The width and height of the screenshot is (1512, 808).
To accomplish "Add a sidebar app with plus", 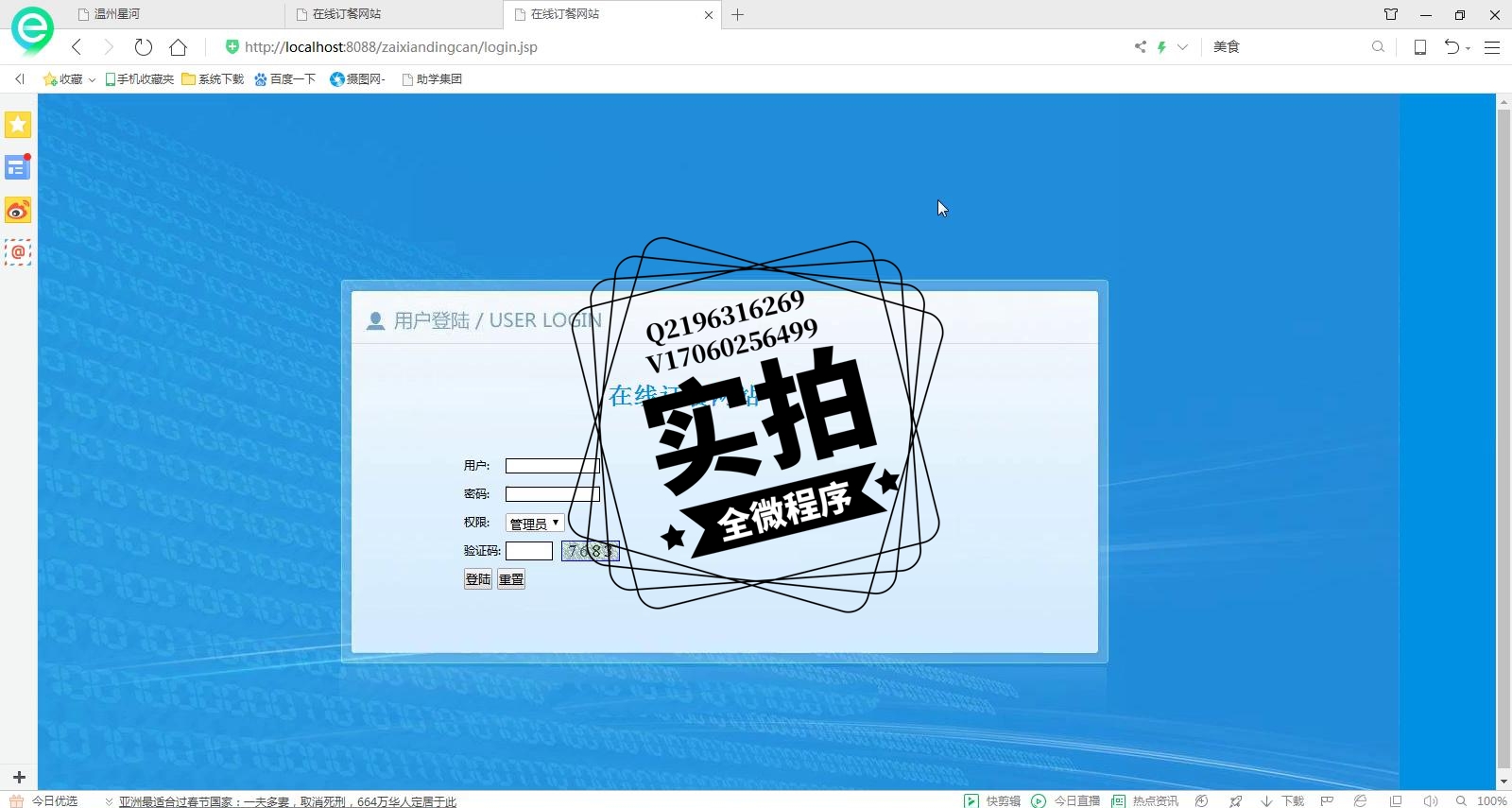I will coord(18,777).
